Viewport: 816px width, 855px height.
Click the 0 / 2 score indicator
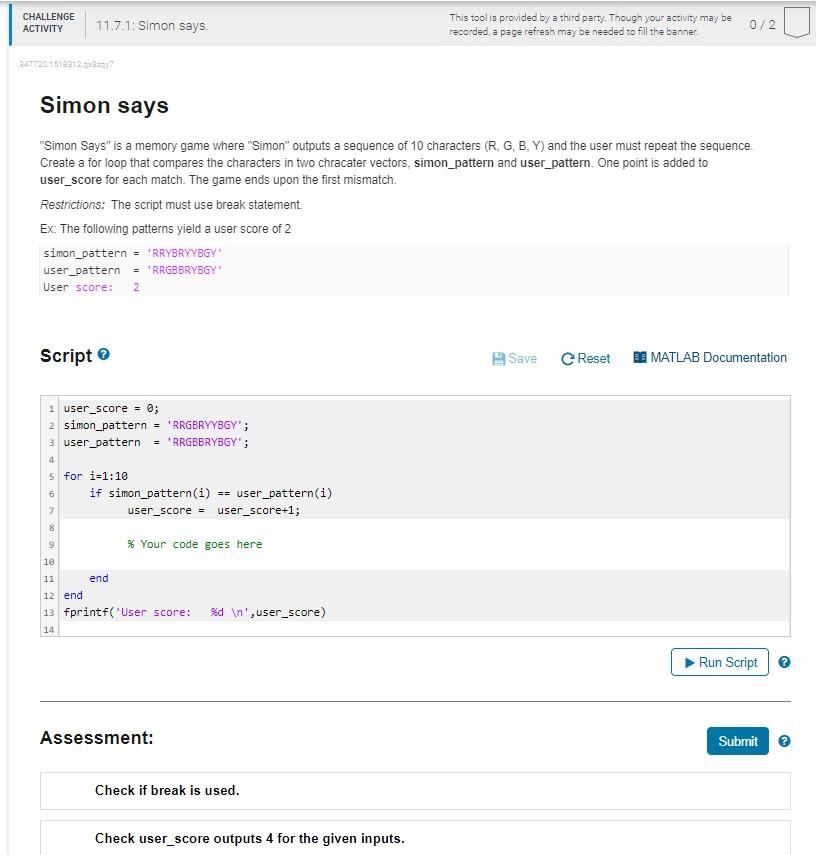point(761,24)
